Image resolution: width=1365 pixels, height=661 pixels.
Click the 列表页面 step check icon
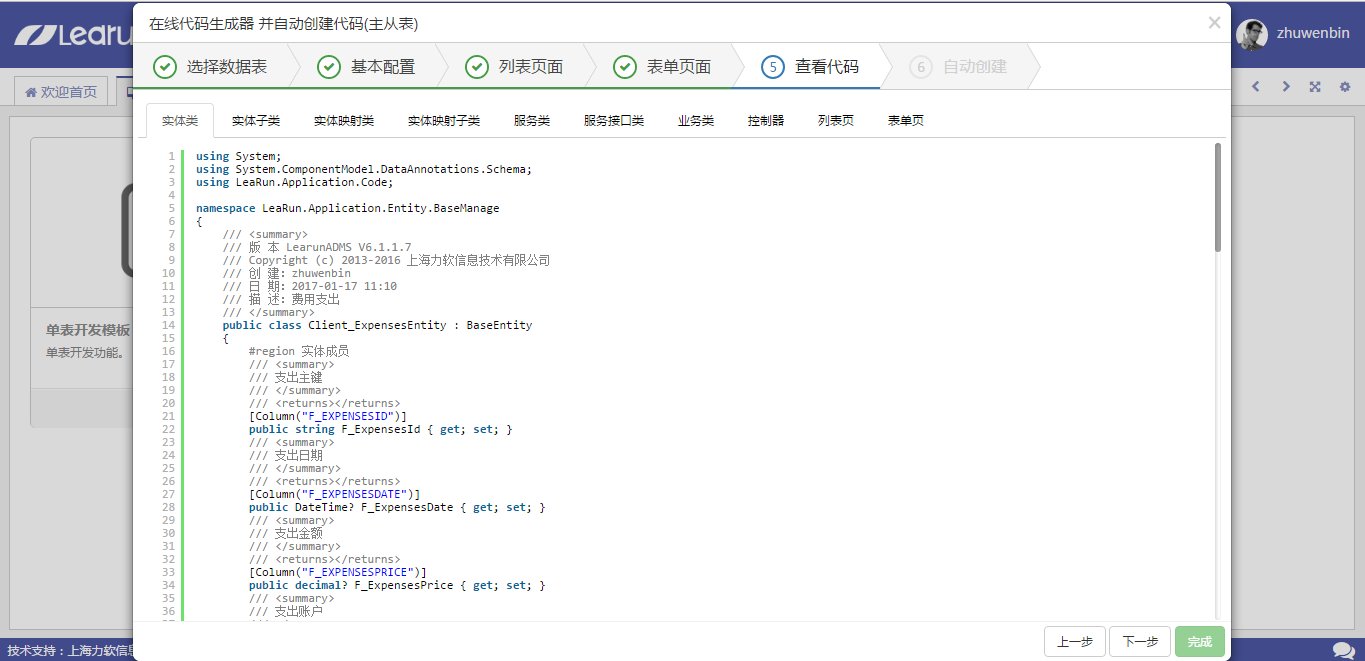click(x=477, y=67)
